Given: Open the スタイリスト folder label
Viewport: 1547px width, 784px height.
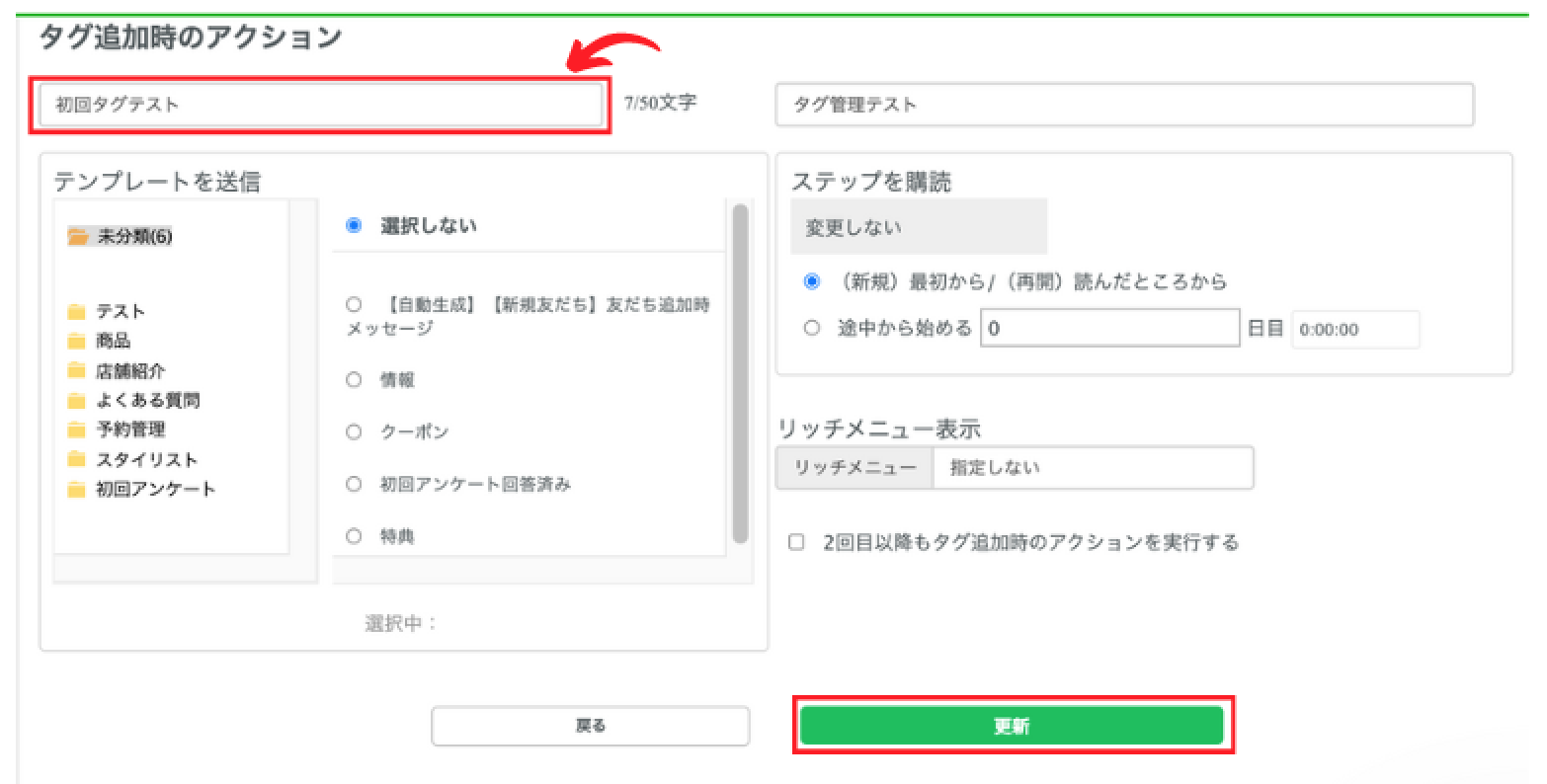Looking at the screenshot, I should tap(147, 460).
